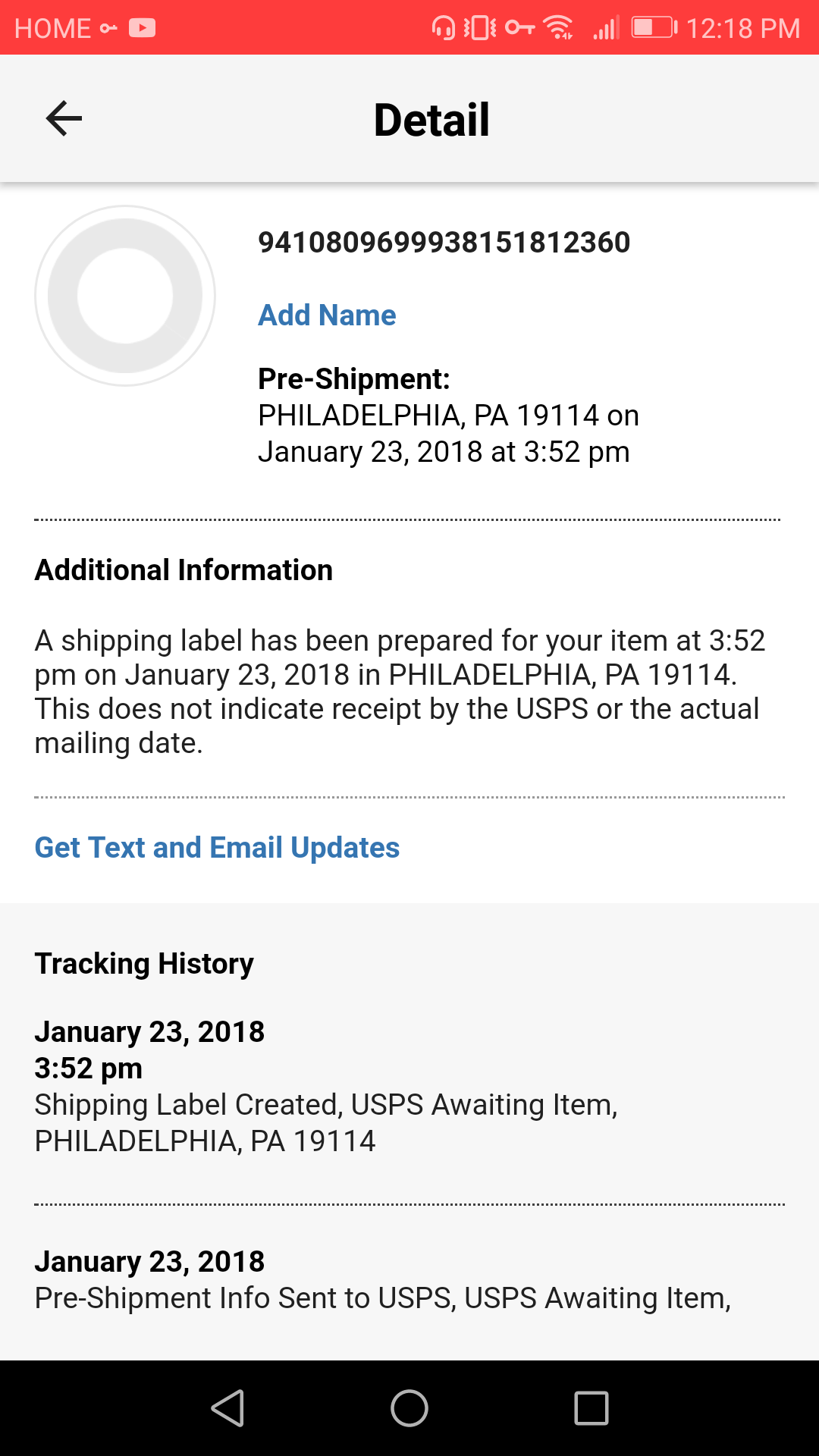
Task: Tap the Additional Information heading
Action: tap(183, 570)
